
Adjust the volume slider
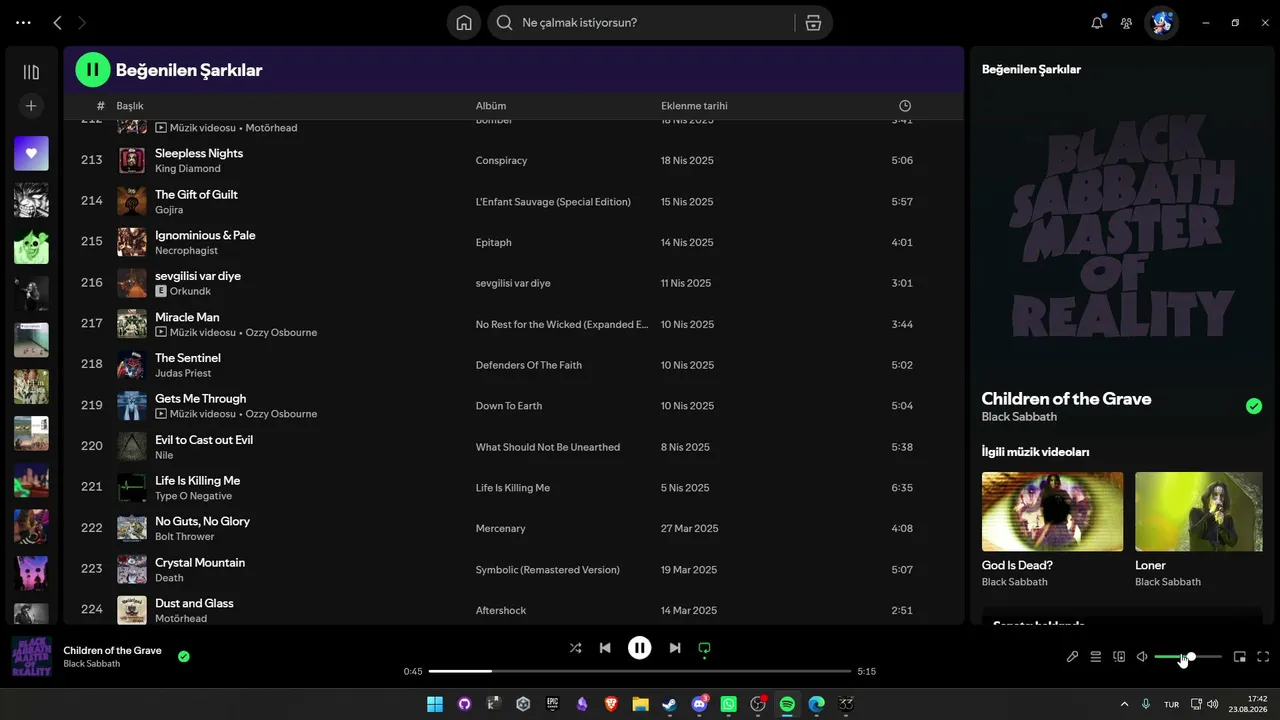tap(1188, 657)
